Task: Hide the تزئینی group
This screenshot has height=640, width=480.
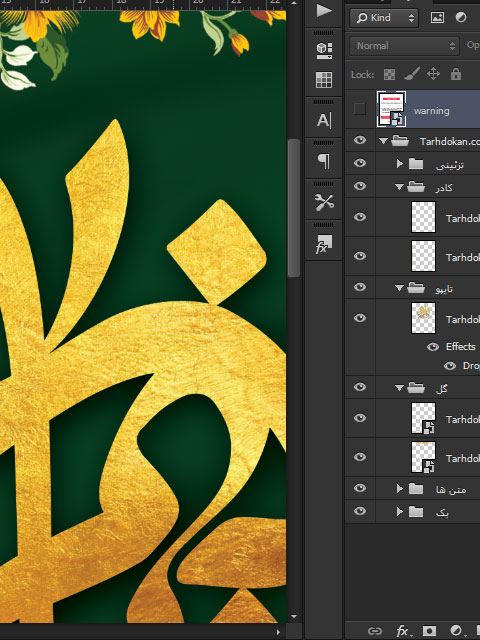Action: coord(360,163)
